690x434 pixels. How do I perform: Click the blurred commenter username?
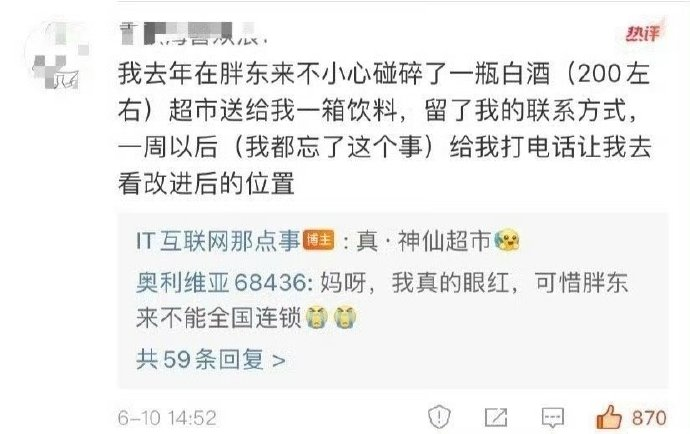(194, 33)
